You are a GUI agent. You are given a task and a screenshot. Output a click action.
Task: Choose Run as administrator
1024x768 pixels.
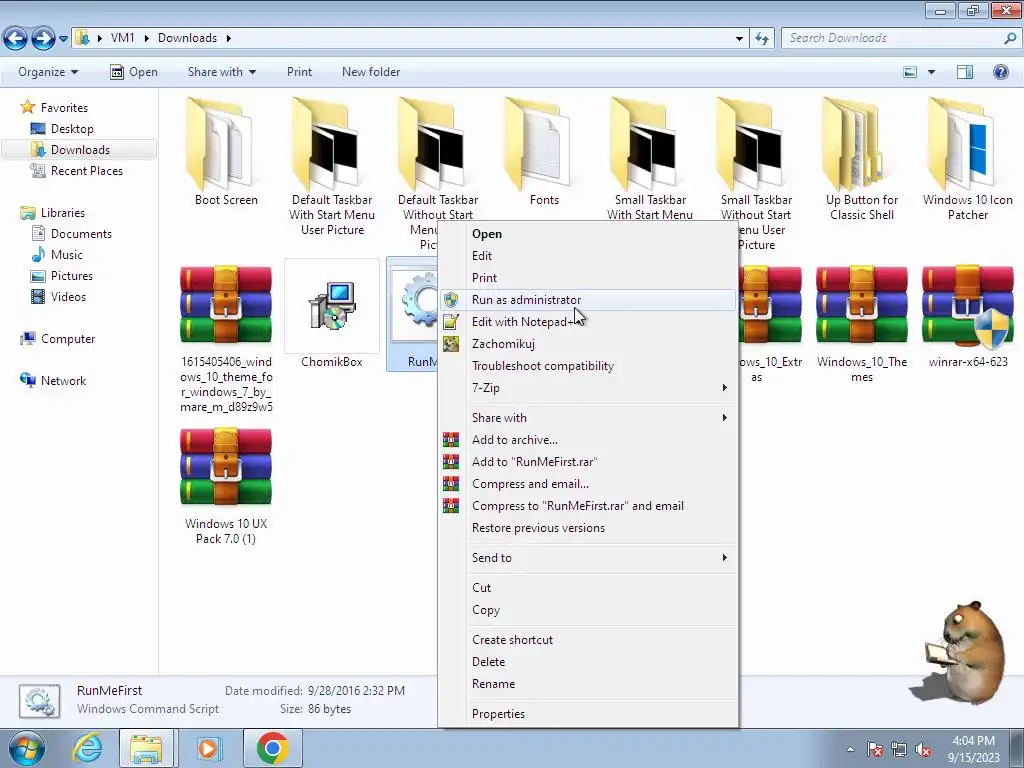pyautogui.click(x=588, y=300)
